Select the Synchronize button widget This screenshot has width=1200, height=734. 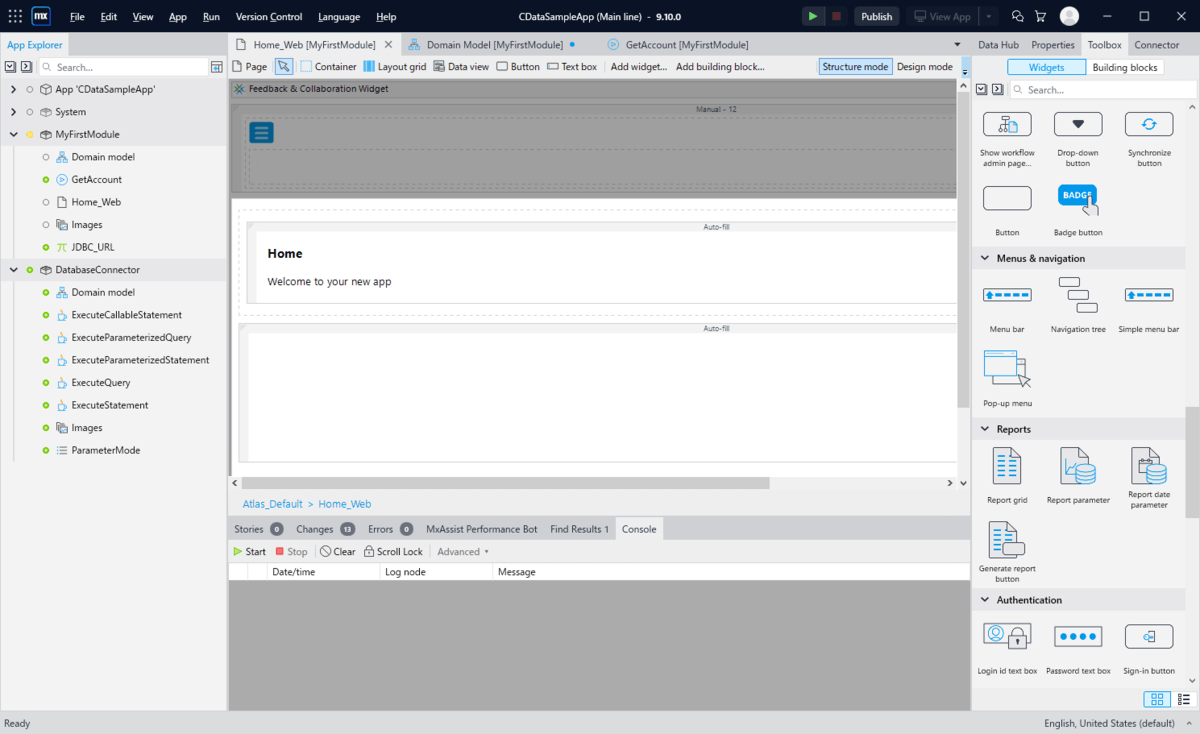tap(1149, 139)
